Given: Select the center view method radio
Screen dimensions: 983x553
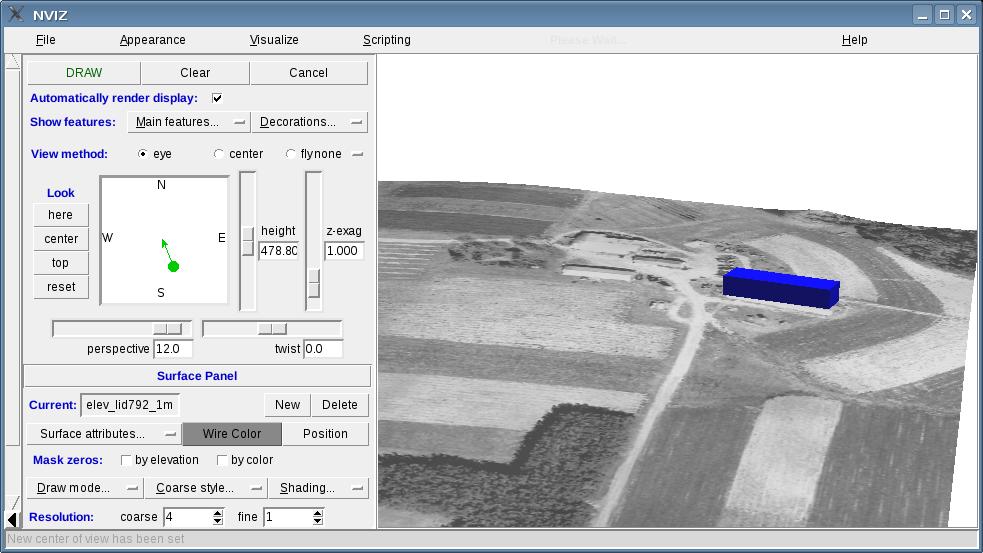Looking at the screenshot, I should pyautogui.click(x=219, y=154).
